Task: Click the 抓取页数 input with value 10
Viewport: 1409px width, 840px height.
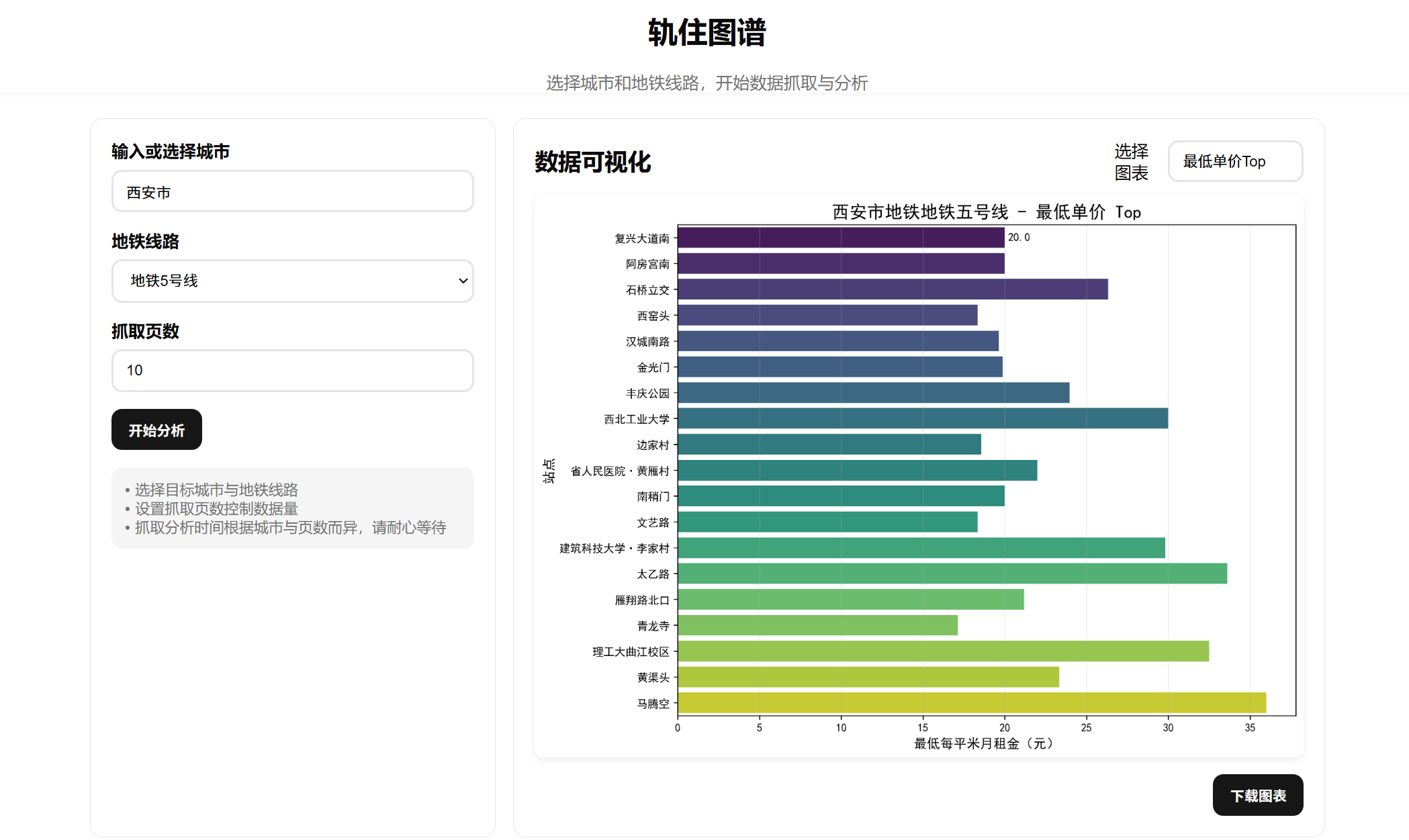Action: [292, 370]
